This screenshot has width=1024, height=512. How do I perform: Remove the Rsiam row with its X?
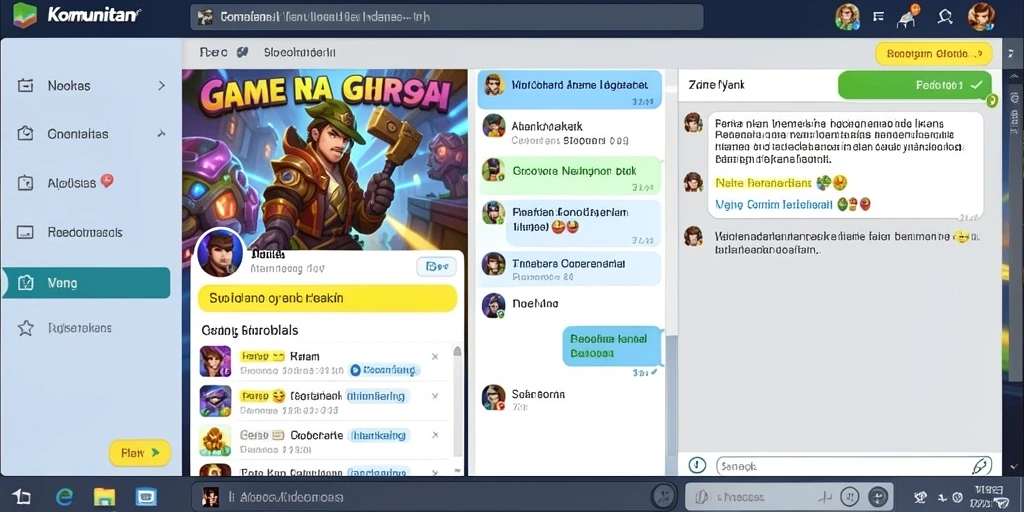tap(435, 357)
